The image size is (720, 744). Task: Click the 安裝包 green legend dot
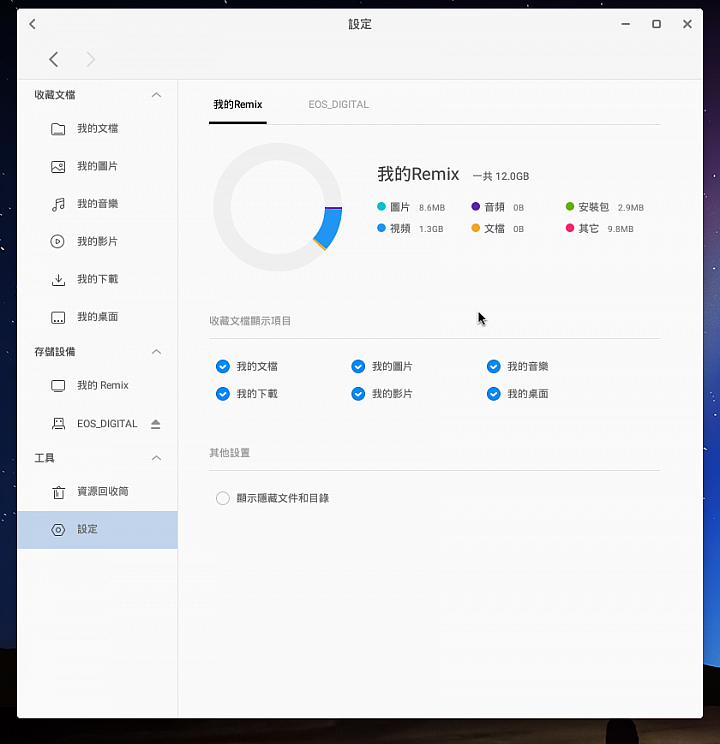pyautogui.click(x=570, y=206)
